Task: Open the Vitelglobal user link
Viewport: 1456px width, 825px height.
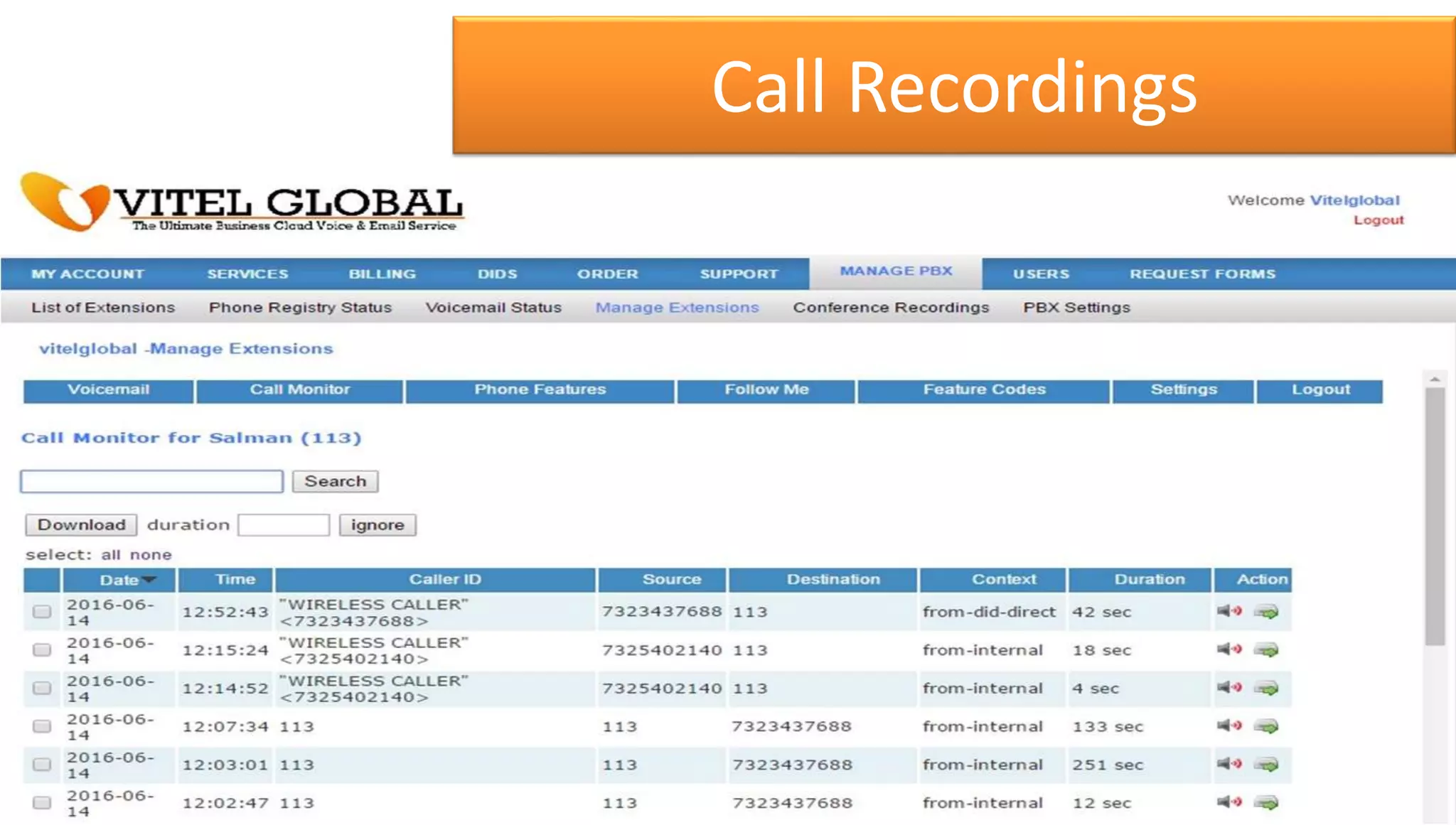Action: 1354,200
